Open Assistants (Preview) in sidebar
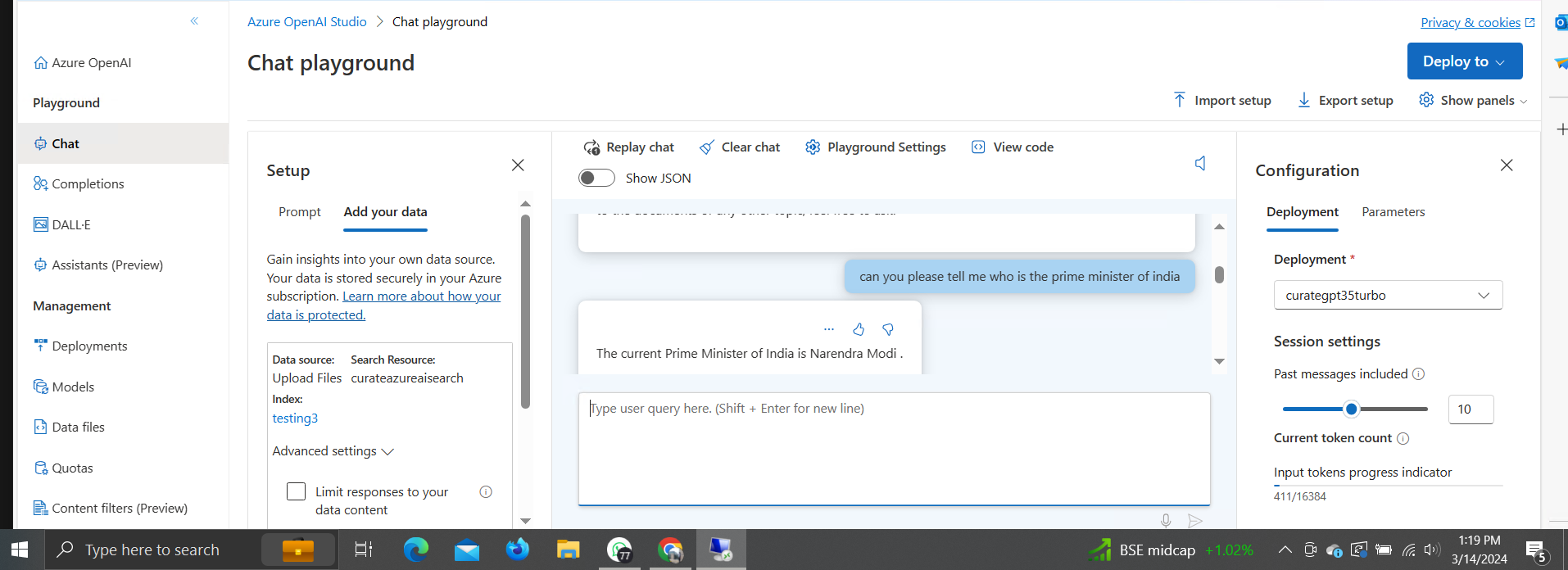The image size is (1568, 570). (x=98, y=265)
